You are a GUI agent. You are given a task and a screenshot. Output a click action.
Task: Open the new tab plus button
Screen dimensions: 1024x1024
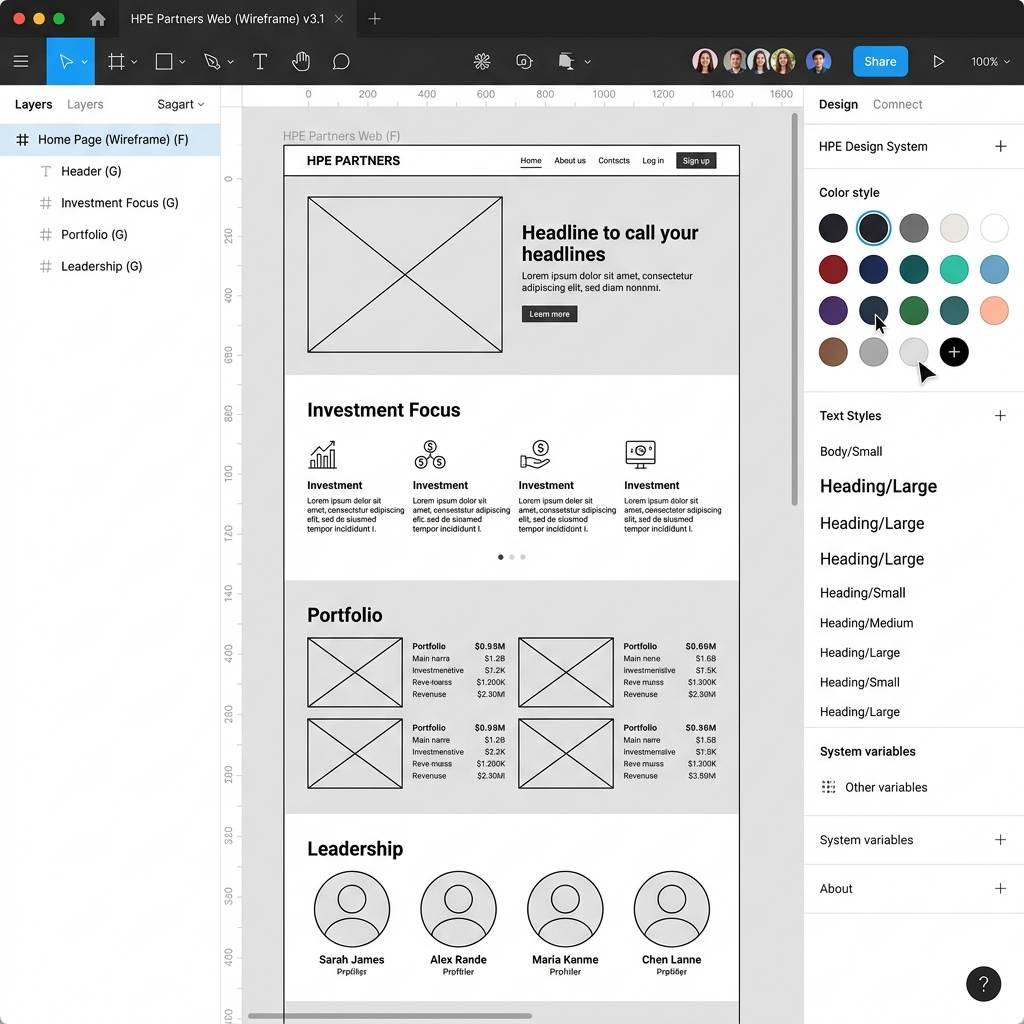(374, 19)
